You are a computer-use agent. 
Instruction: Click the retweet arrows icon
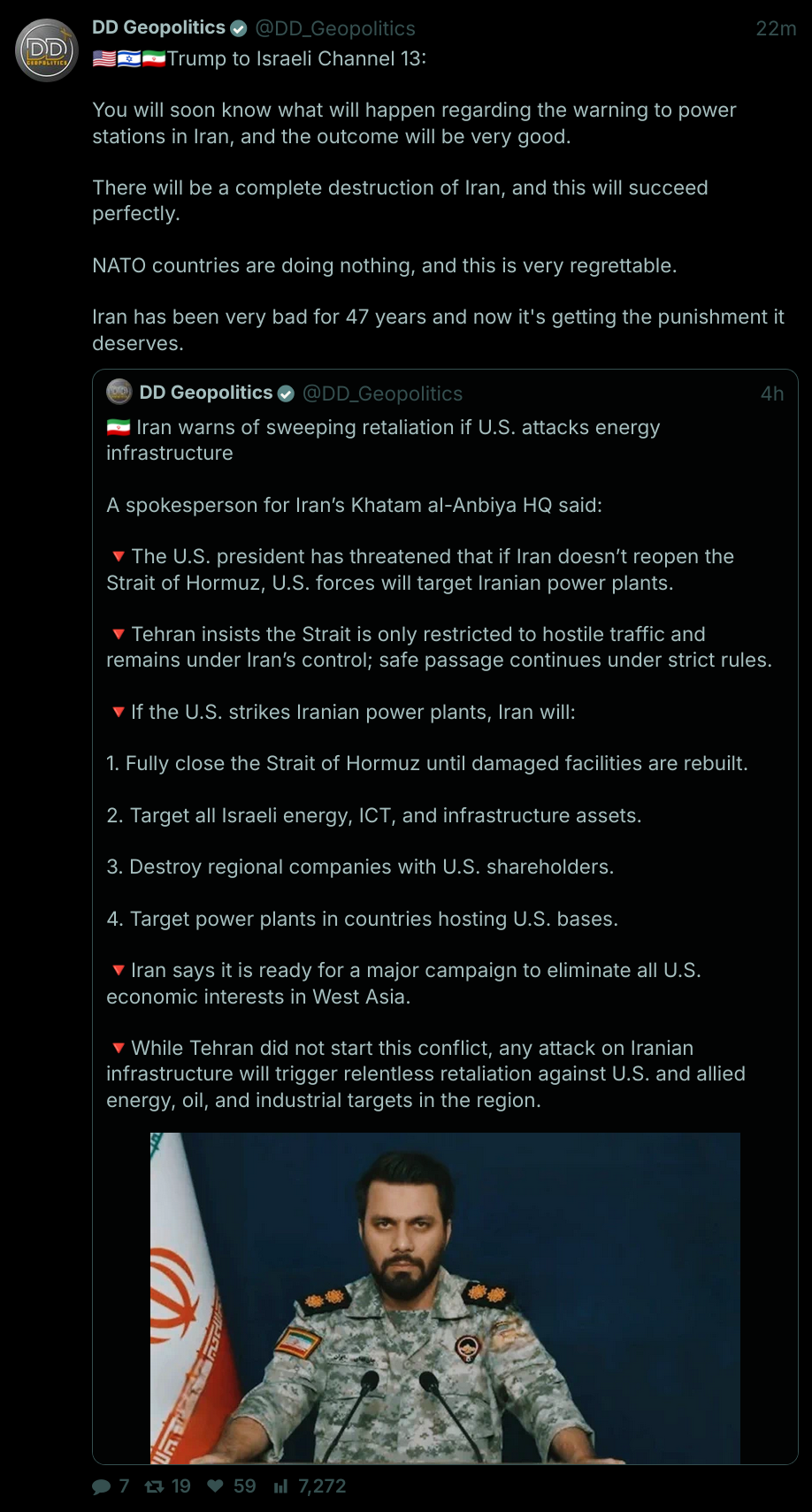click(154, 1486)
